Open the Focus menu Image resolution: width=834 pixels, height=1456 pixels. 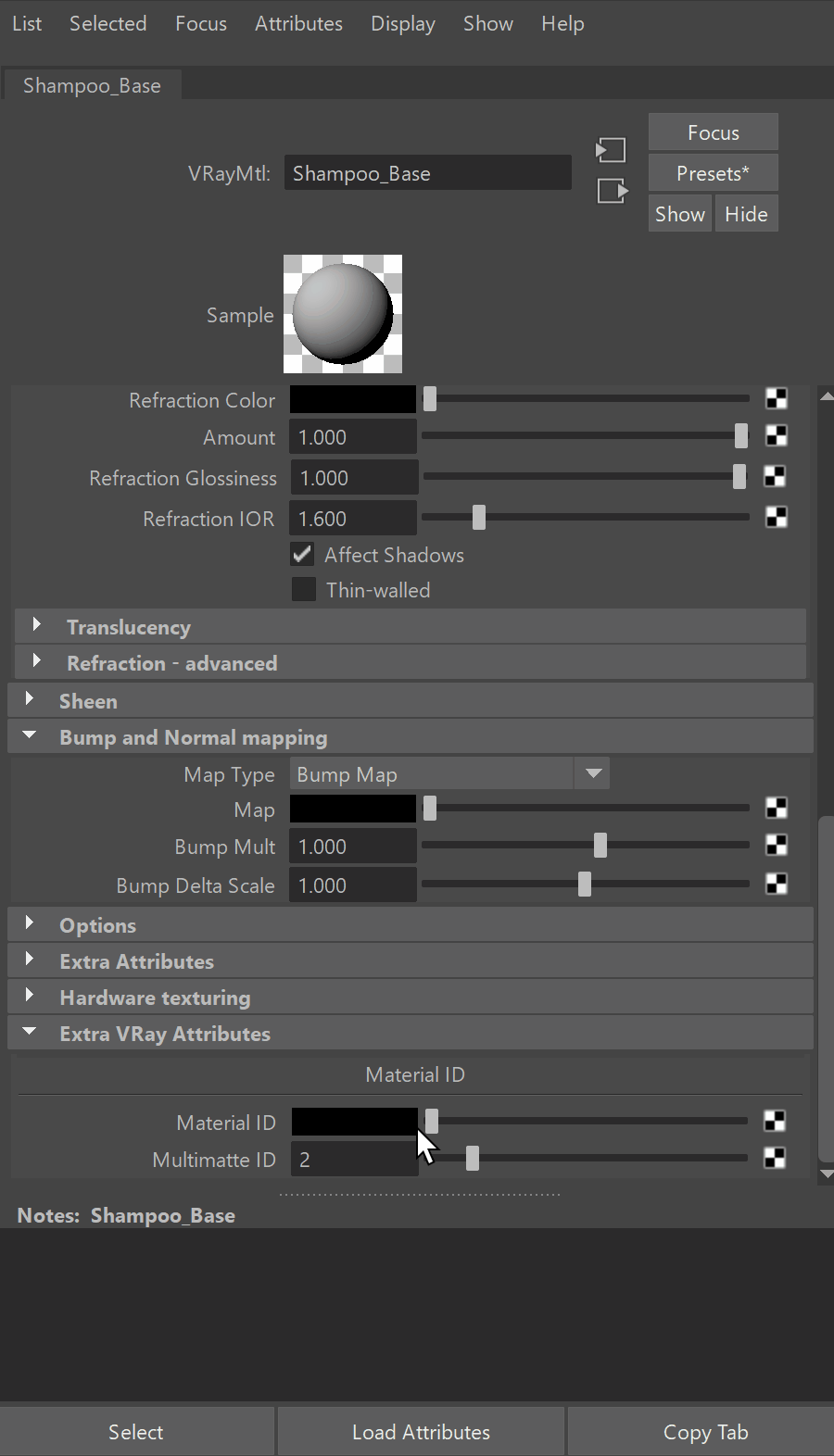[201, 23]
